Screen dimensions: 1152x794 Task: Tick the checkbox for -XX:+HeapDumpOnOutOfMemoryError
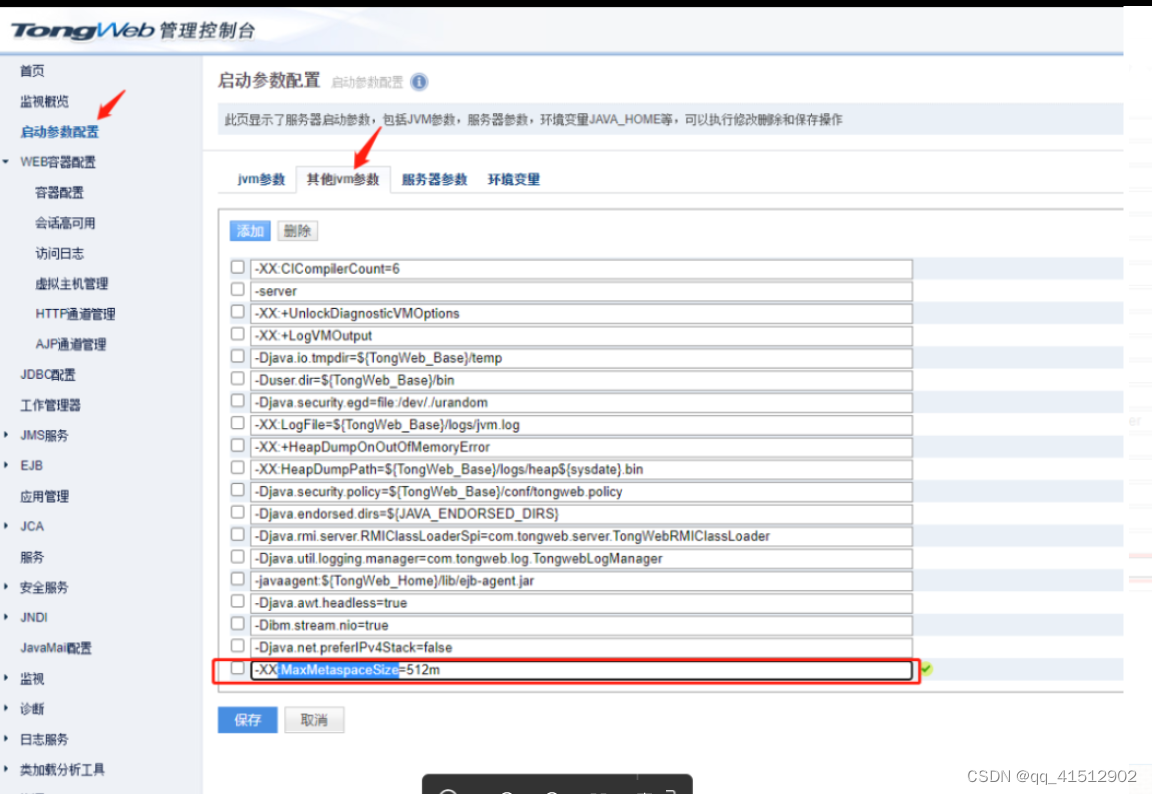tap(237, 445)
